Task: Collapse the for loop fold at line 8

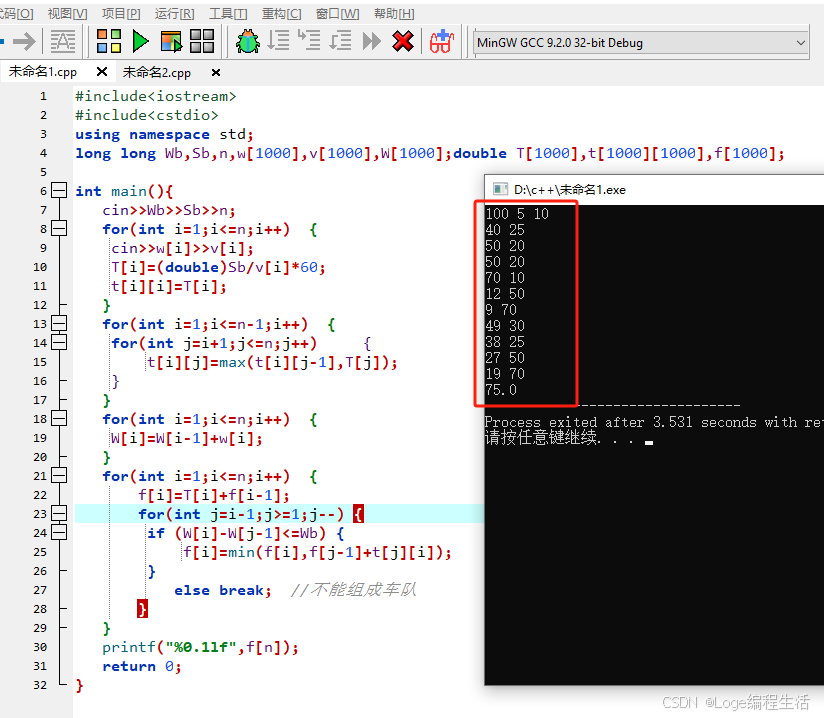Action: [59, 228]
